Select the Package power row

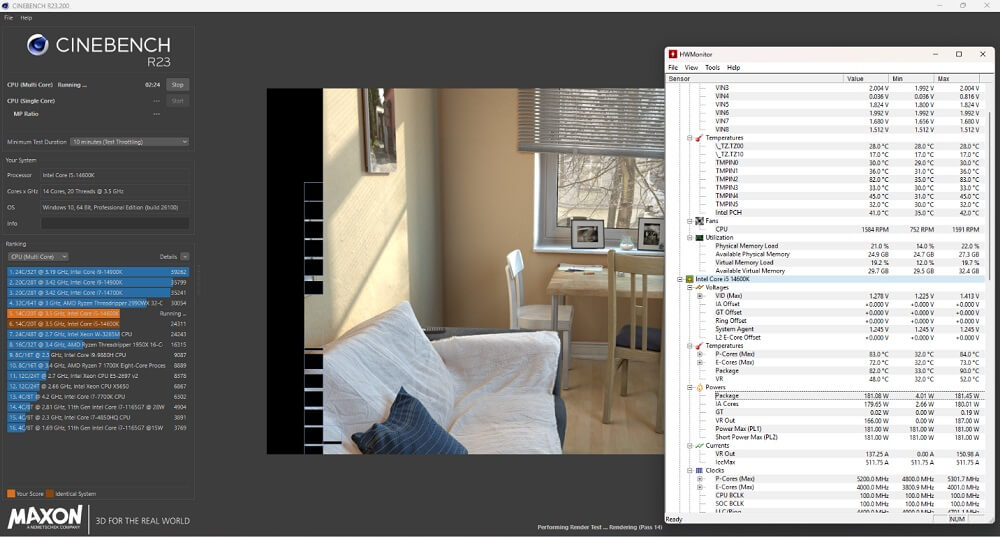[x=727, y=396]
